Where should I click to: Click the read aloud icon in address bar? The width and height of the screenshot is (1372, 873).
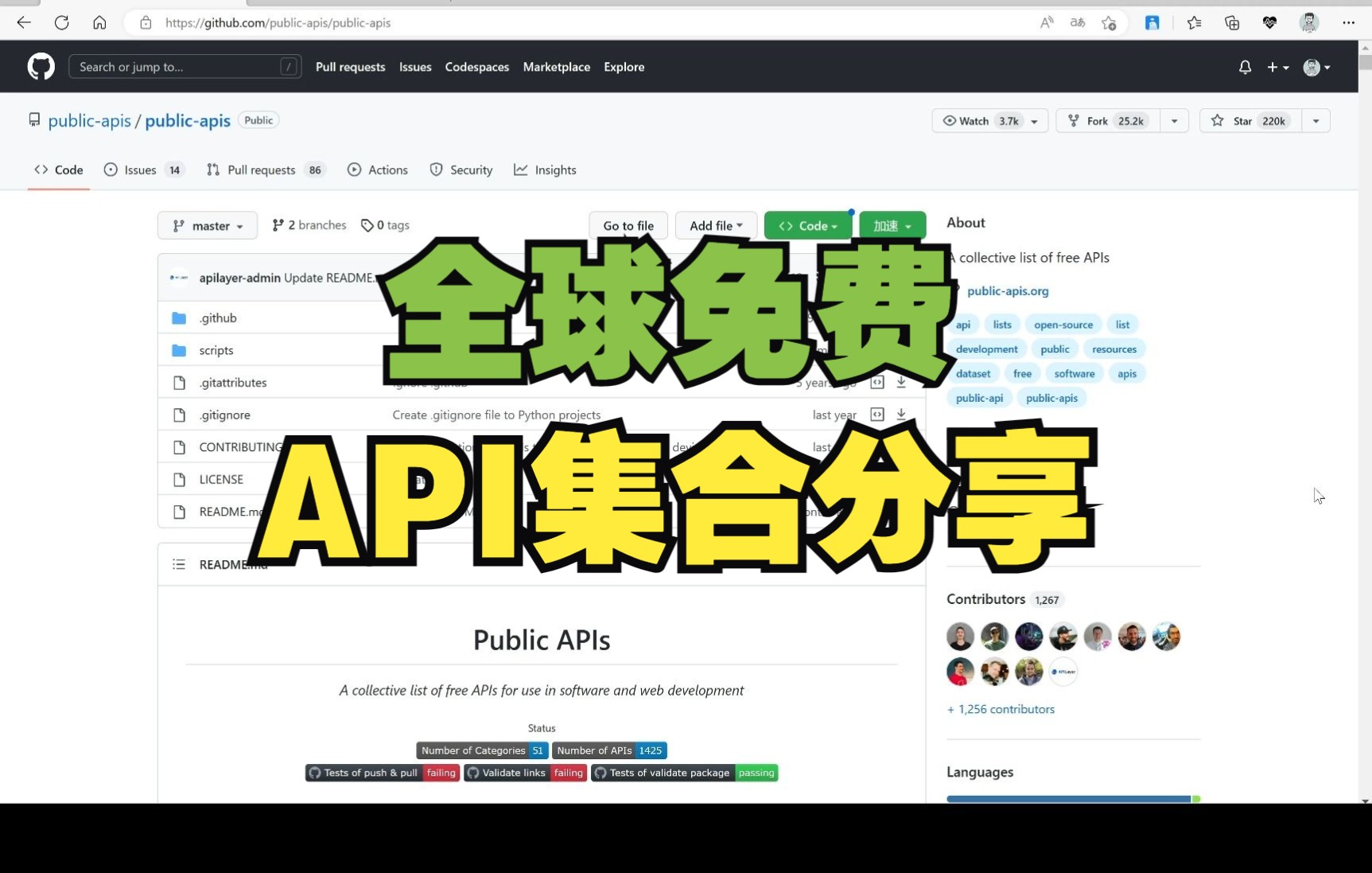click(x=1047, y=22)
